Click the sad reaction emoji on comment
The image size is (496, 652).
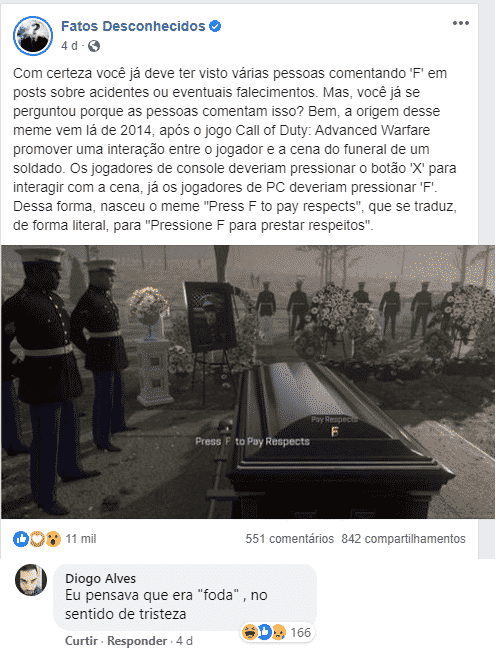click(279, 632)
